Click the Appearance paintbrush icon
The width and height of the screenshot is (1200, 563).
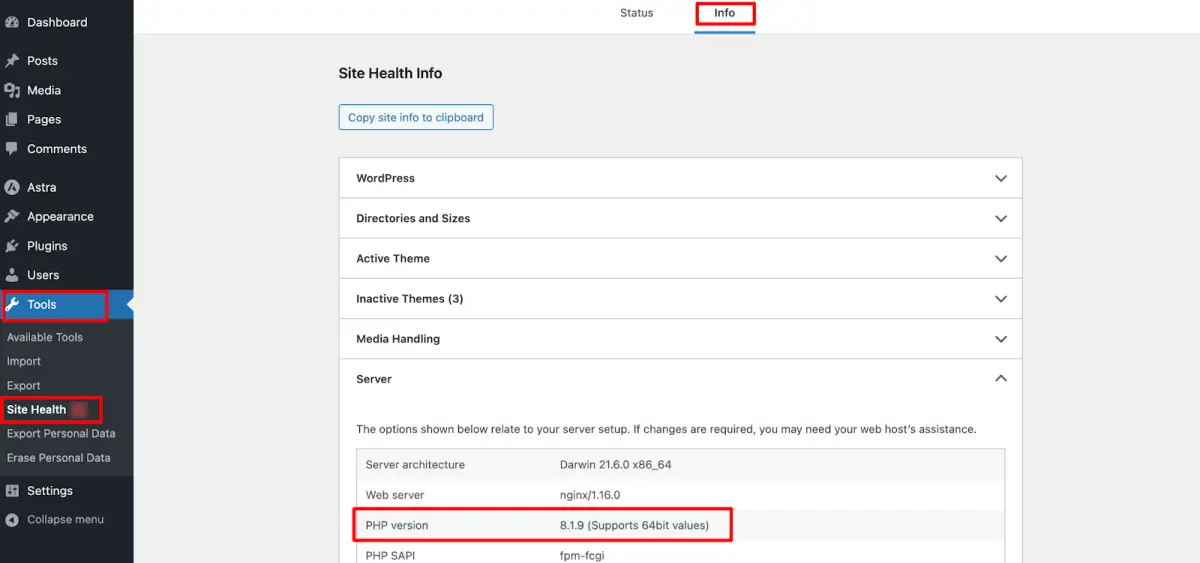point(12,216)
